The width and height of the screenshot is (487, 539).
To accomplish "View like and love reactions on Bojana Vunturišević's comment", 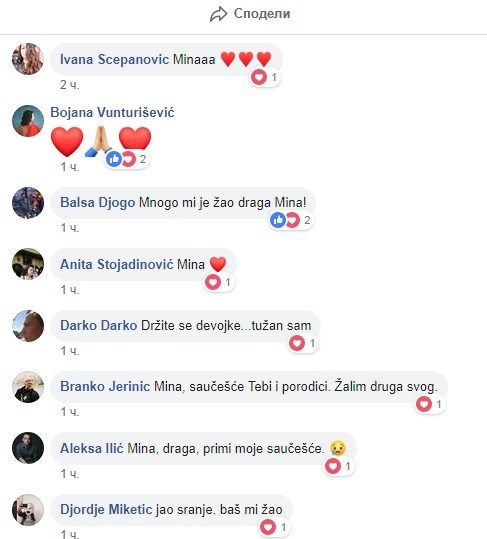I will pos(126,159).
